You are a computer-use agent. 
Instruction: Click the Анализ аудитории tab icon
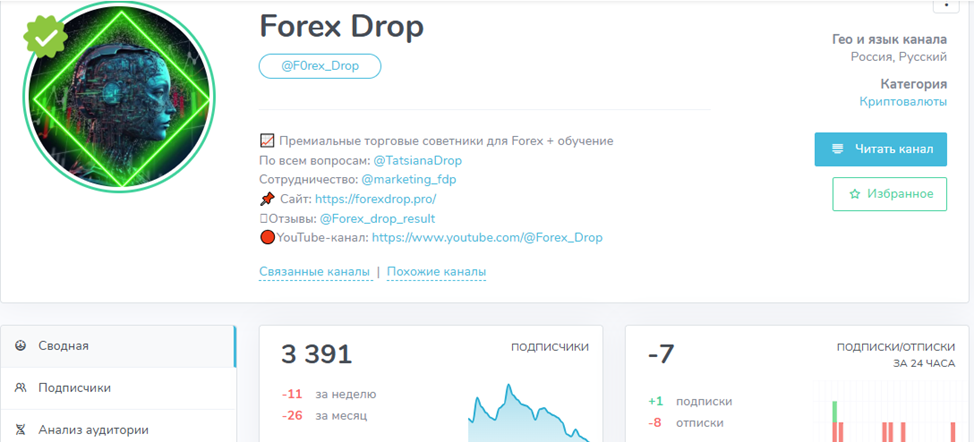point(20,430)
